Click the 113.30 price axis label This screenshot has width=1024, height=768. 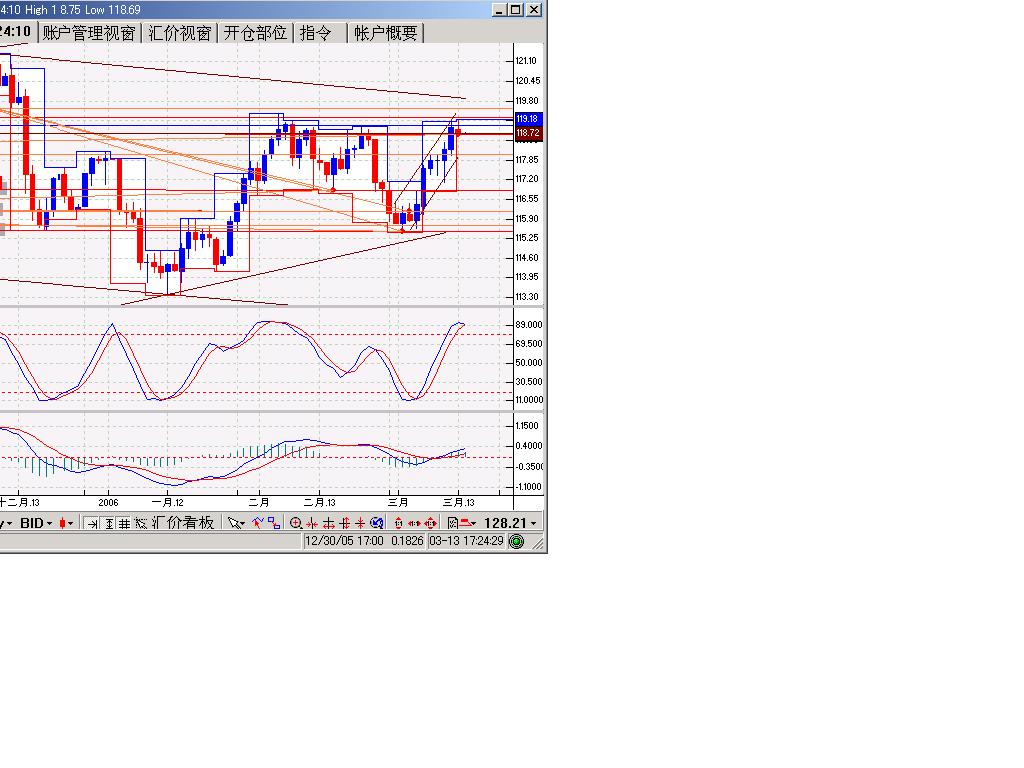coord(526,296)
